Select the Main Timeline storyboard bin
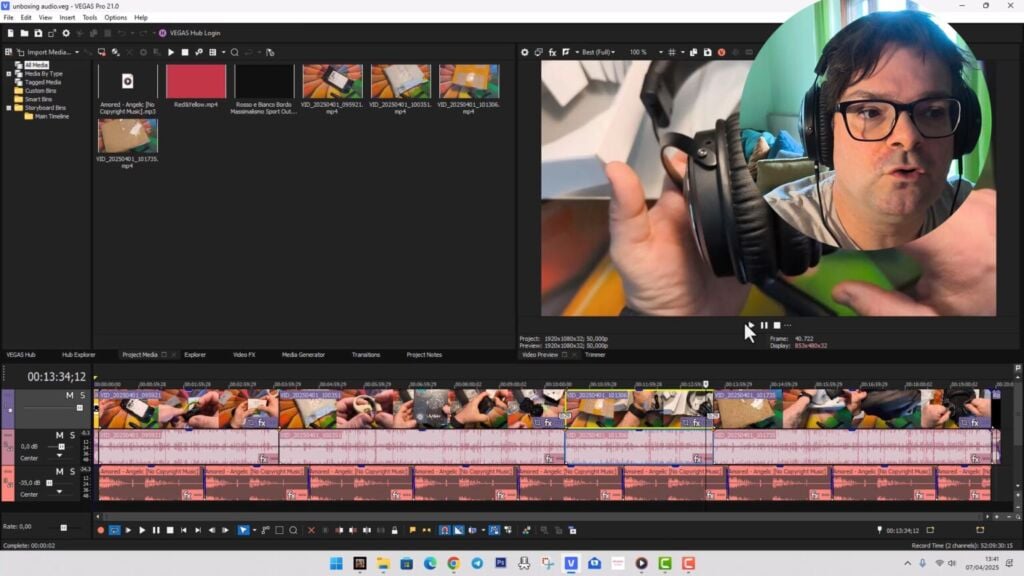The image size is (1024, 576). (52, 116)
